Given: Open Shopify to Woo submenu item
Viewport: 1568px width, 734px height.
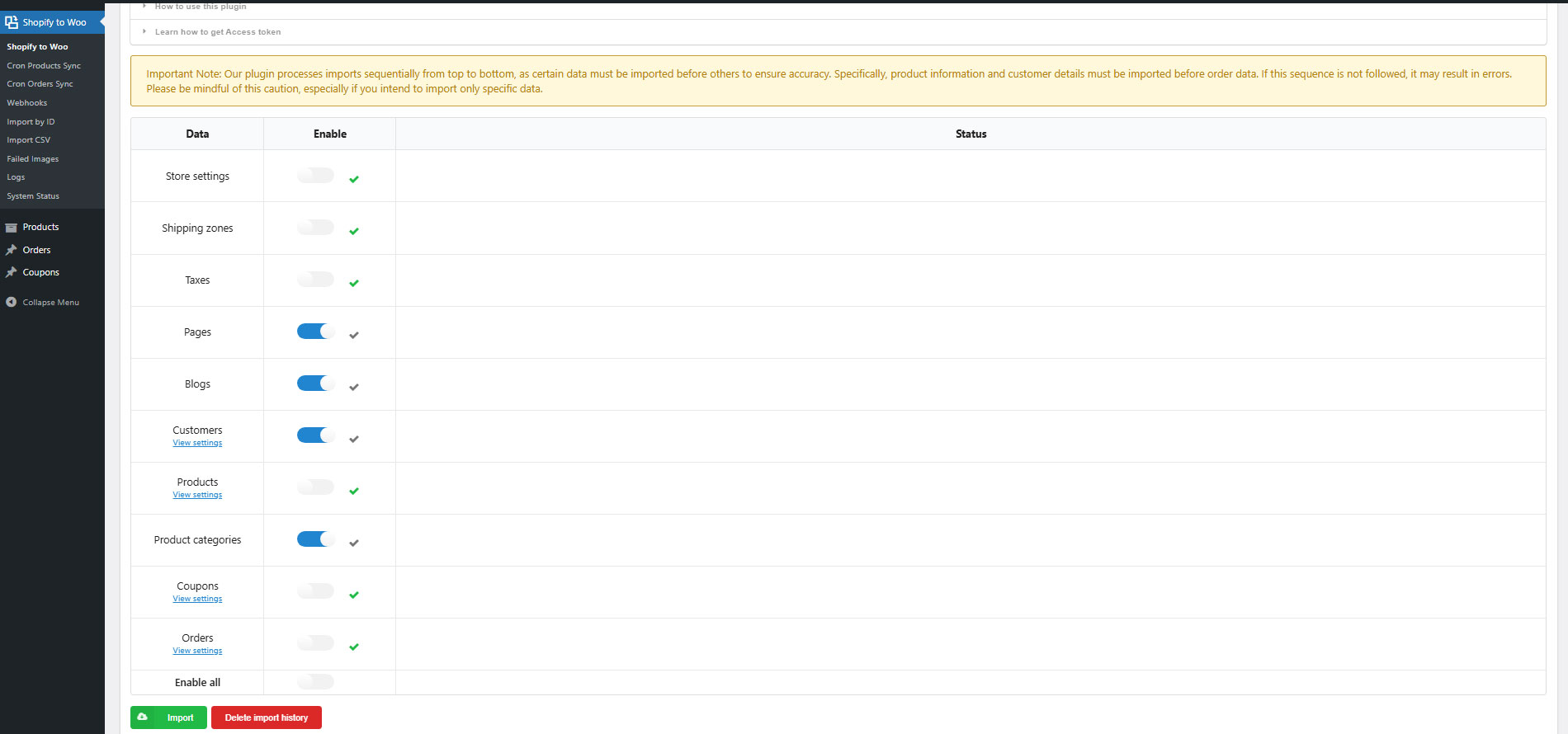Looking at the screenshot, I should tap(37, 47).
